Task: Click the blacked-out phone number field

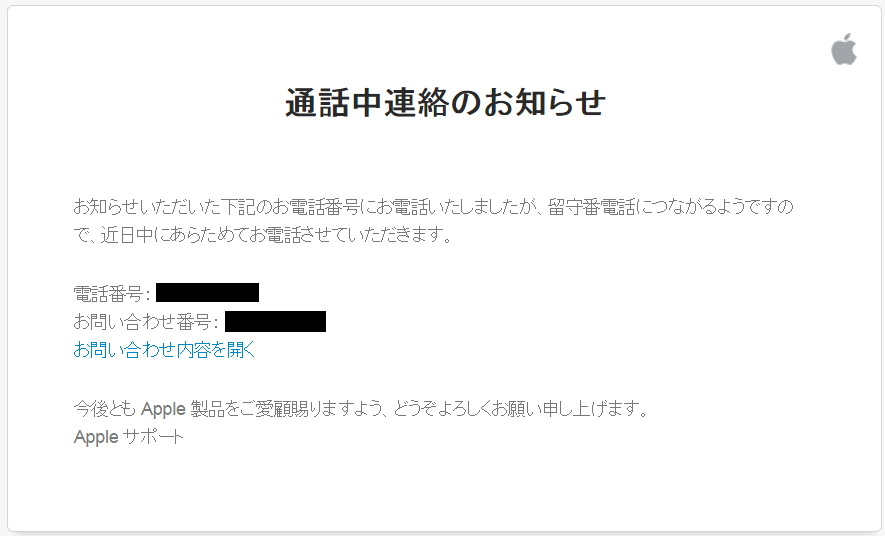Action: click(x=207, y=293)
